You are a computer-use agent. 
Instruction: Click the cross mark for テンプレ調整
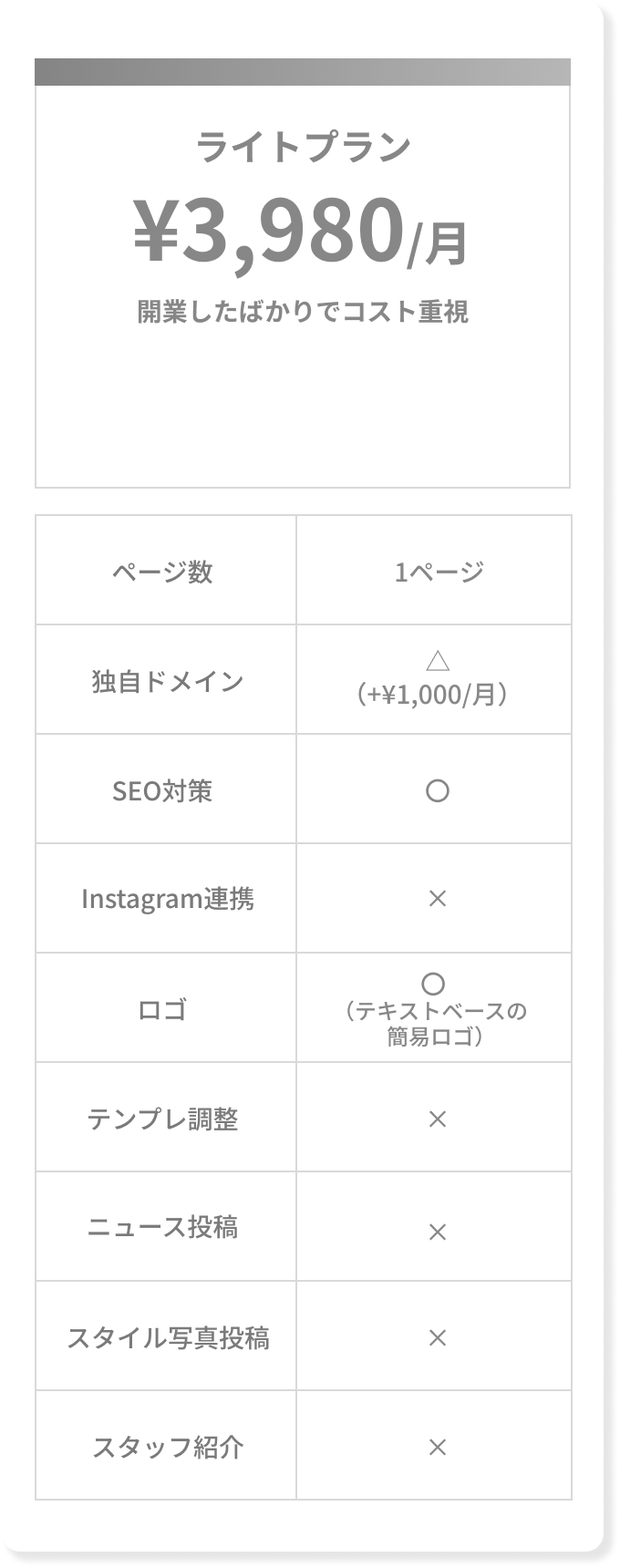[438, 1119]
